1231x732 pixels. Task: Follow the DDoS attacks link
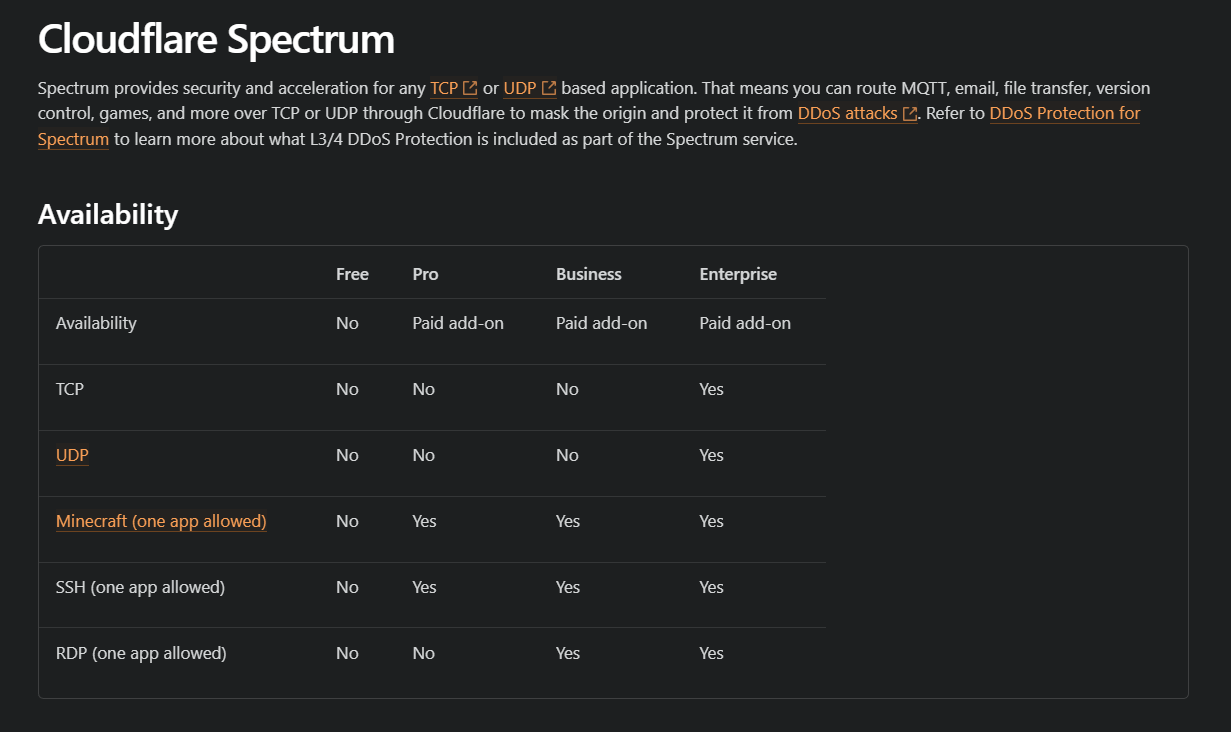(848, 114)
